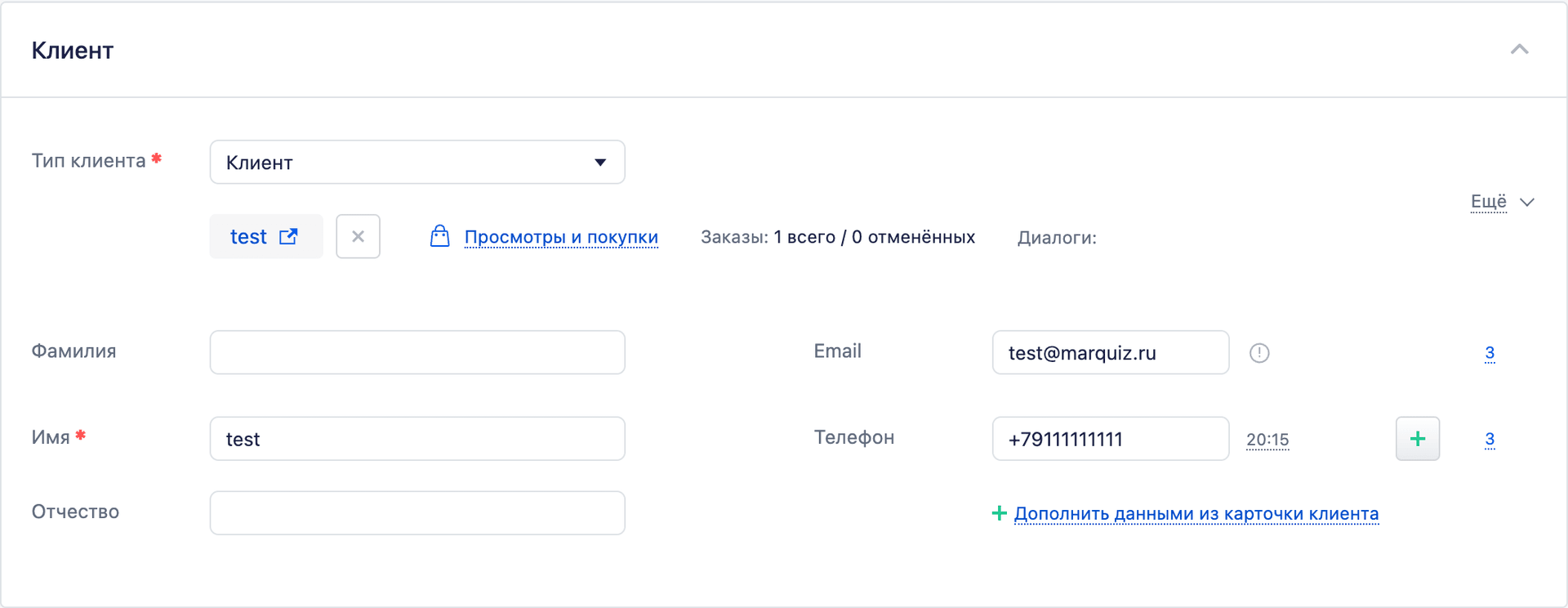
Task: Expand the Ещё options
Action: 1488,201
